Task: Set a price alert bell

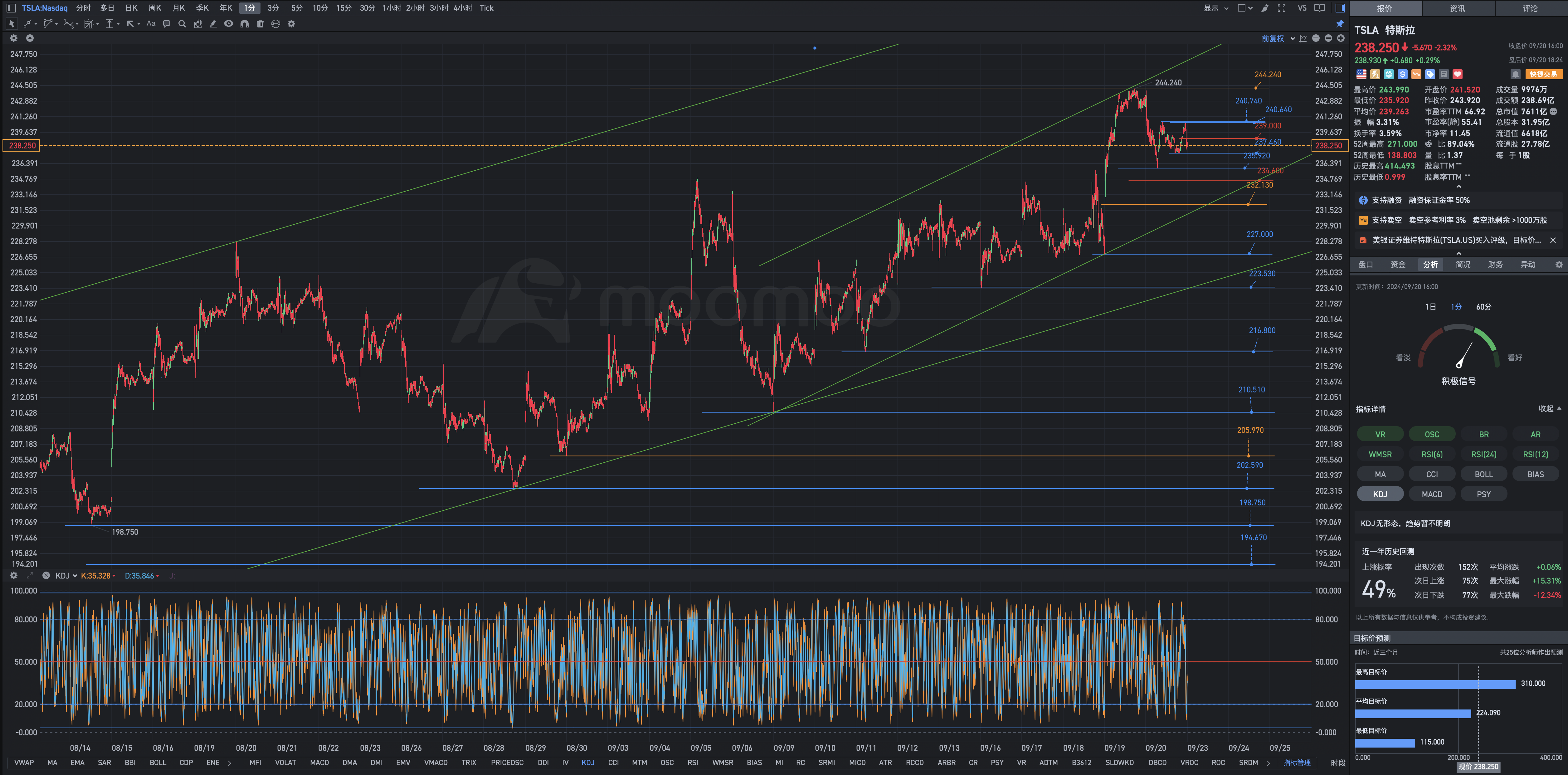Action: [1516, 74]
